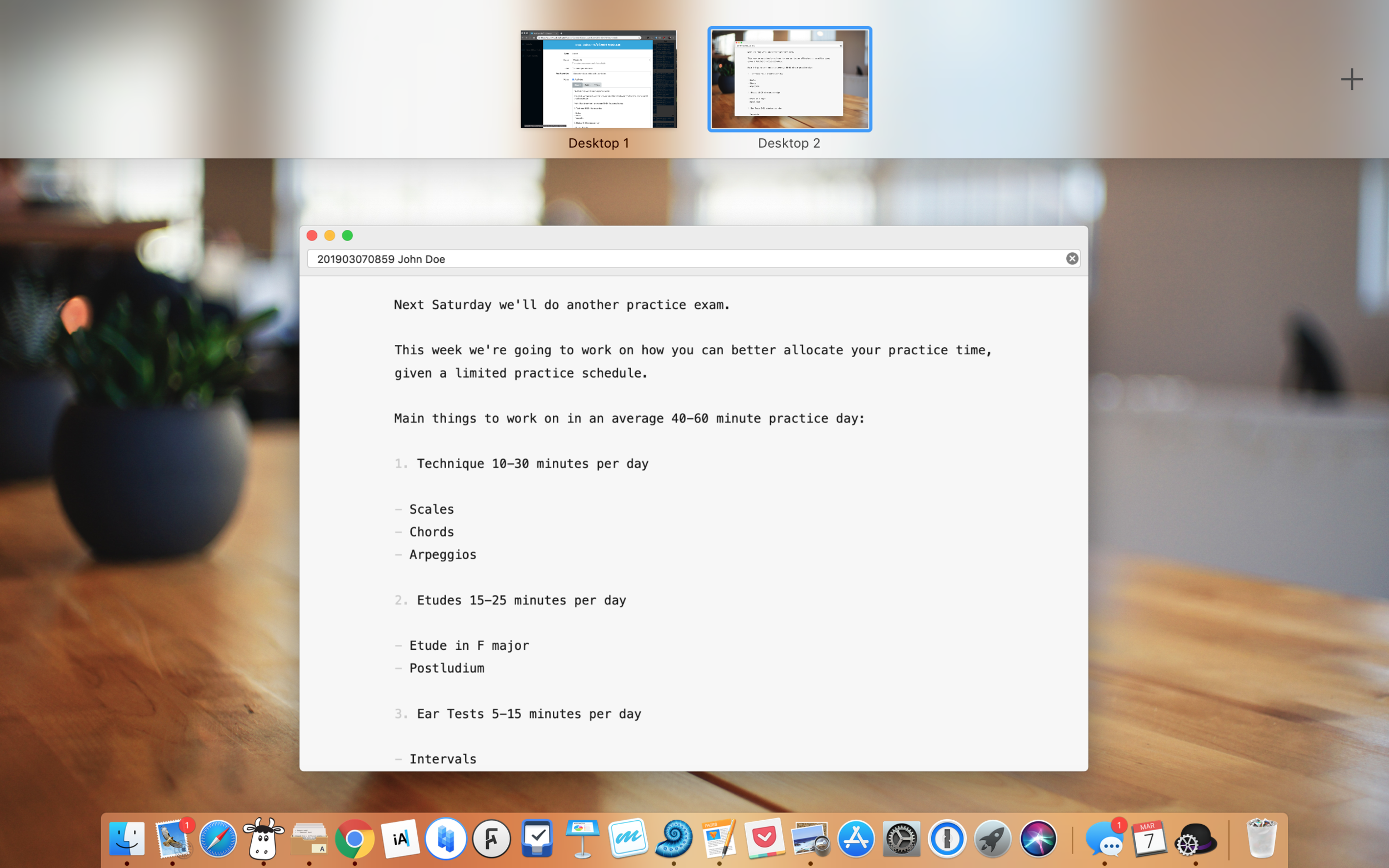Click the 'Intervals' list item

pos(443,760)
